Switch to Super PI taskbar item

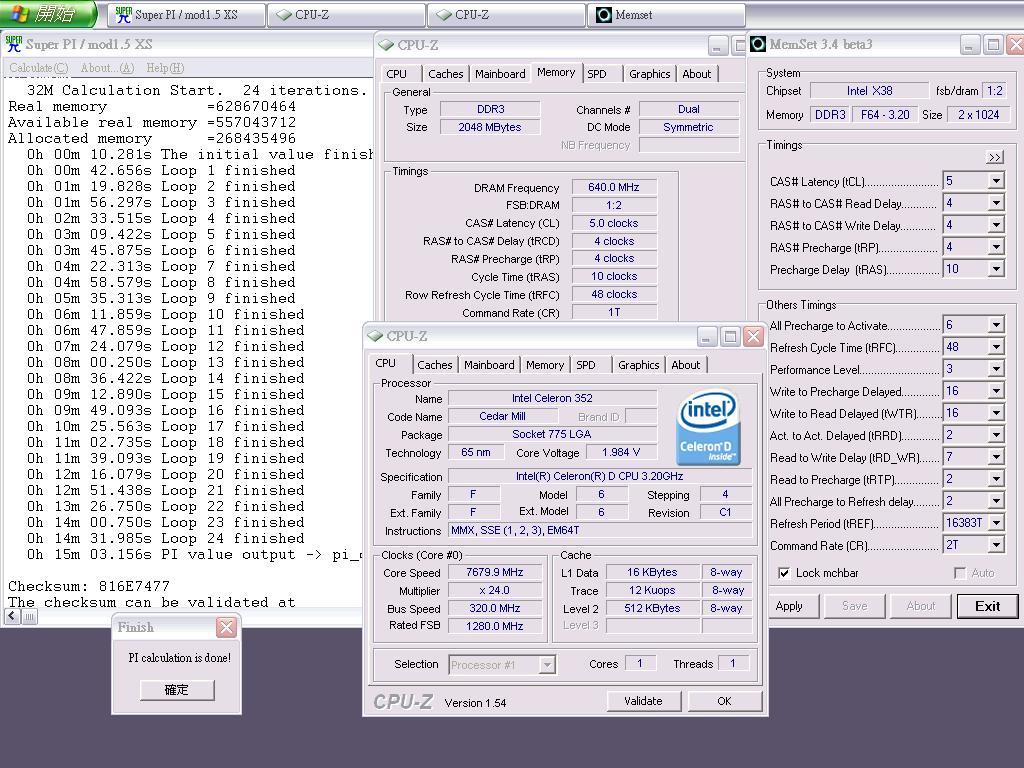tap(187, 14)
